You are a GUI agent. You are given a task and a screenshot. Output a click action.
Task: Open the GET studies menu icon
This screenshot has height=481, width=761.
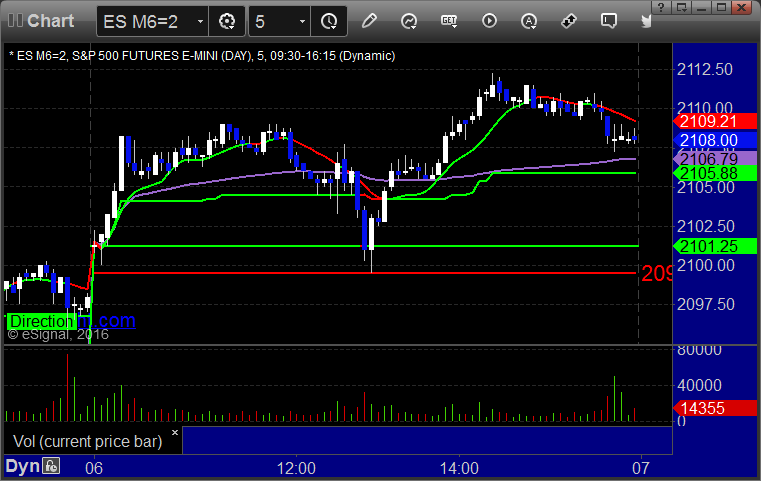coord(449,21)
